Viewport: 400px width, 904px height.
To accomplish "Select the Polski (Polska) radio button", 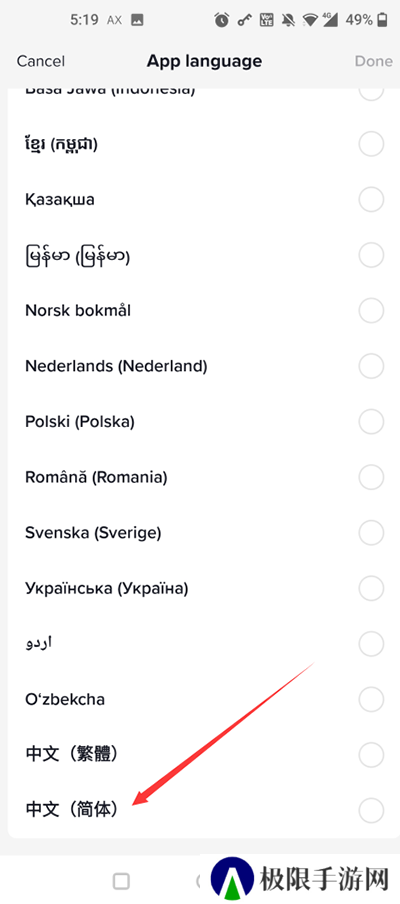I will [371, 421].
